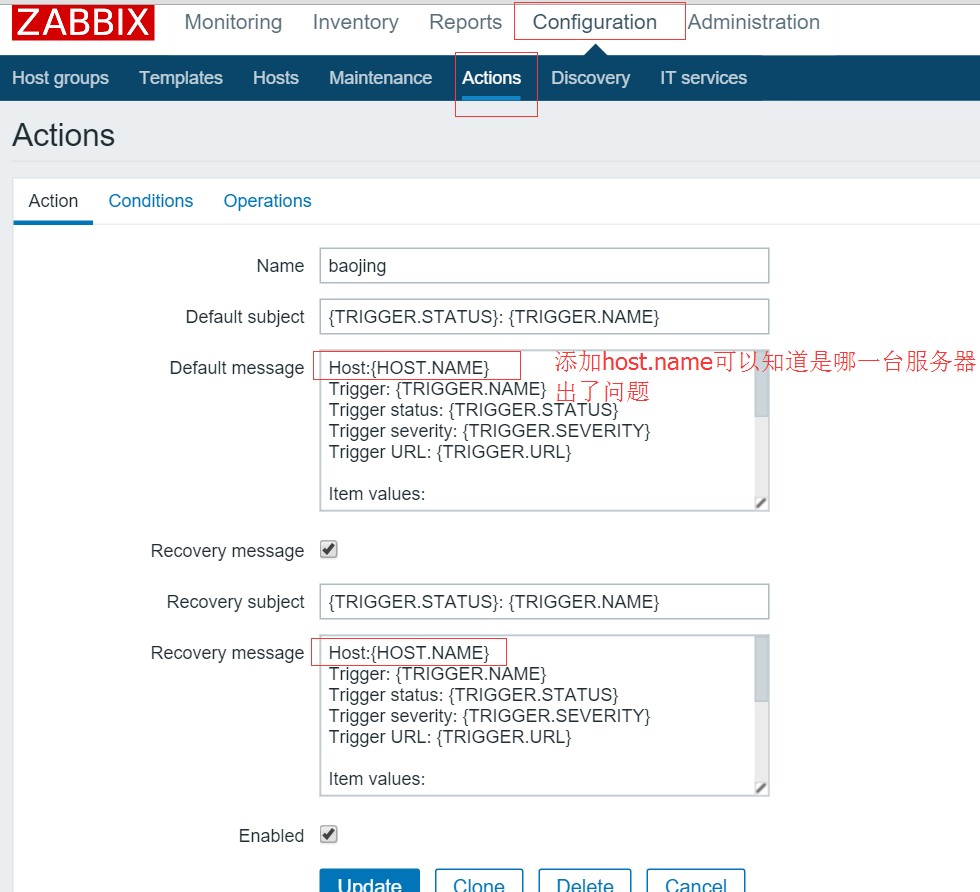Screen dimensions: 980x892
Task: Uncheck the Enabled checkbox
Action: (328, 835)
